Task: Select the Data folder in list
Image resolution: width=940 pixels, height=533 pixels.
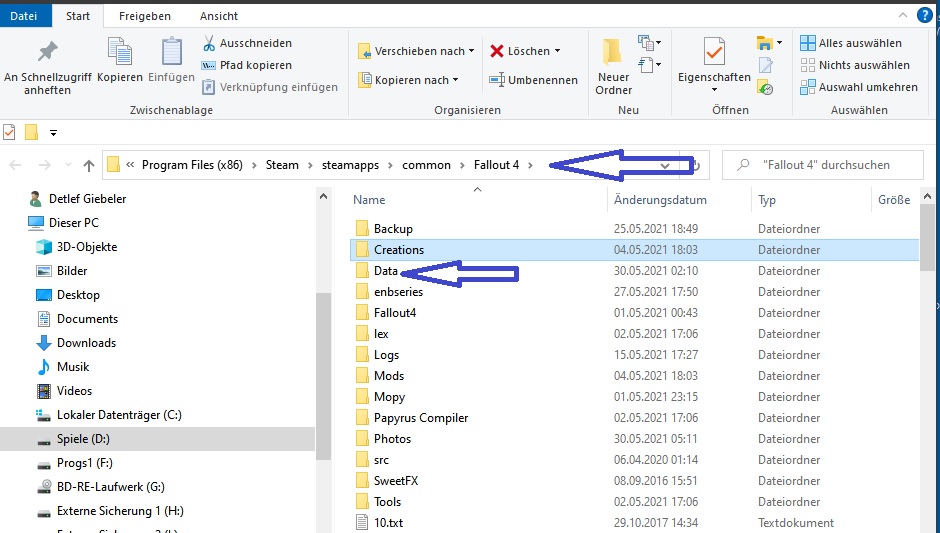Action: tap(386, 271)
